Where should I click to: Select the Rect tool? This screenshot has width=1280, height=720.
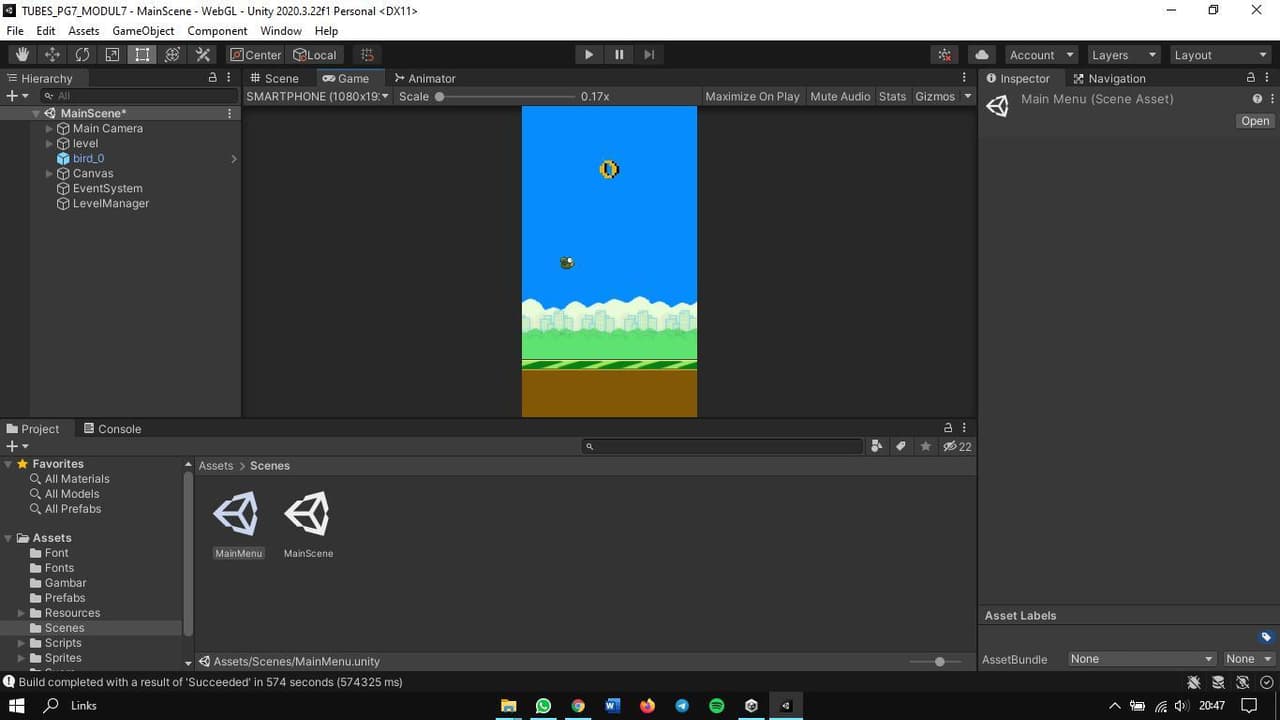click(142, 55)
